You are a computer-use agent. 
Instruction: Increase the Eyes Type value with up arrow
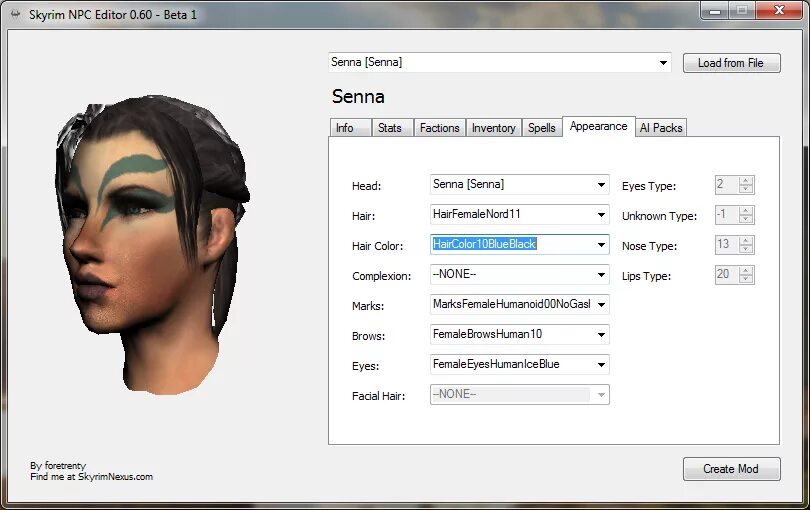coord(745,181)
